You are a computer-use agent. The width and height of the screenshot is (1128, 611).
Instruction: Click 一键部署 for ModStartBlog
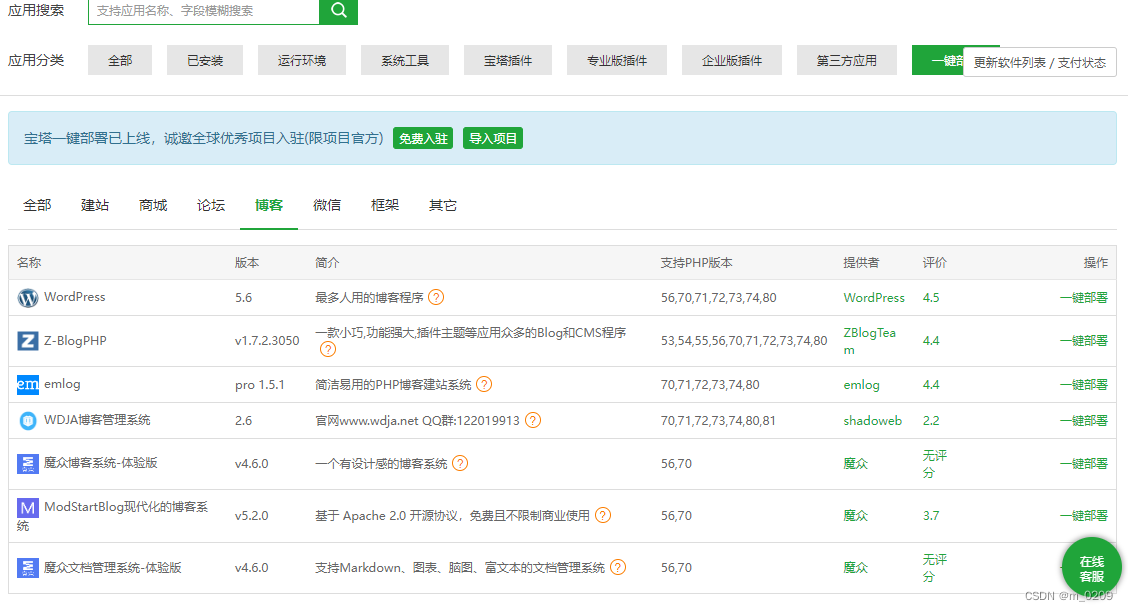(1083, 515)
